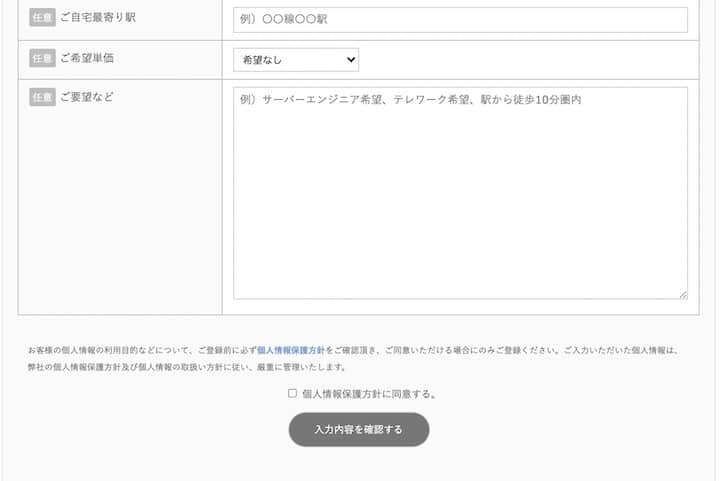Click the 任意 badge beside ご要望など

tap(42, 97)
